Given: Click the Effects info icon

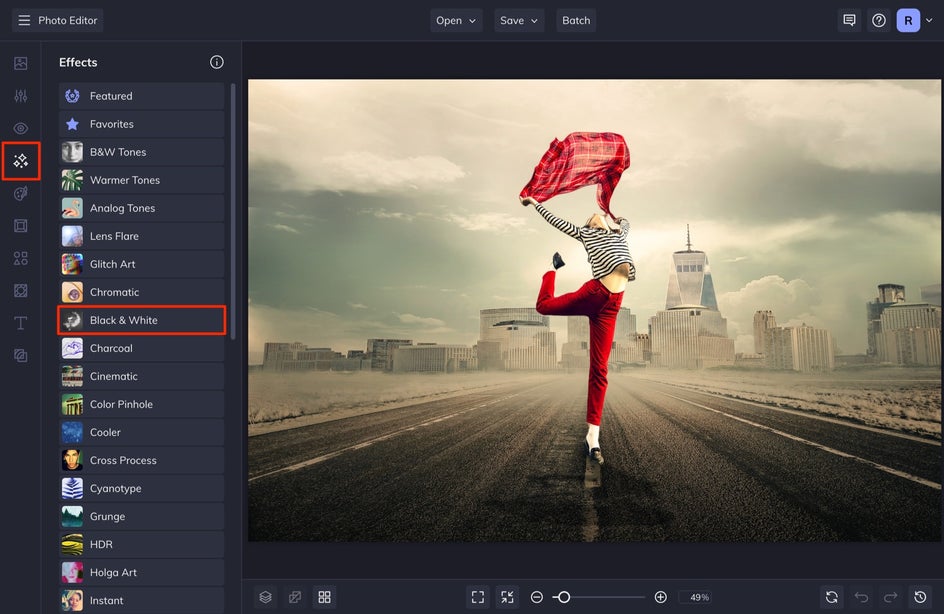Looking at the screenshot, I should pyautogui.click(x=217, y=62).
